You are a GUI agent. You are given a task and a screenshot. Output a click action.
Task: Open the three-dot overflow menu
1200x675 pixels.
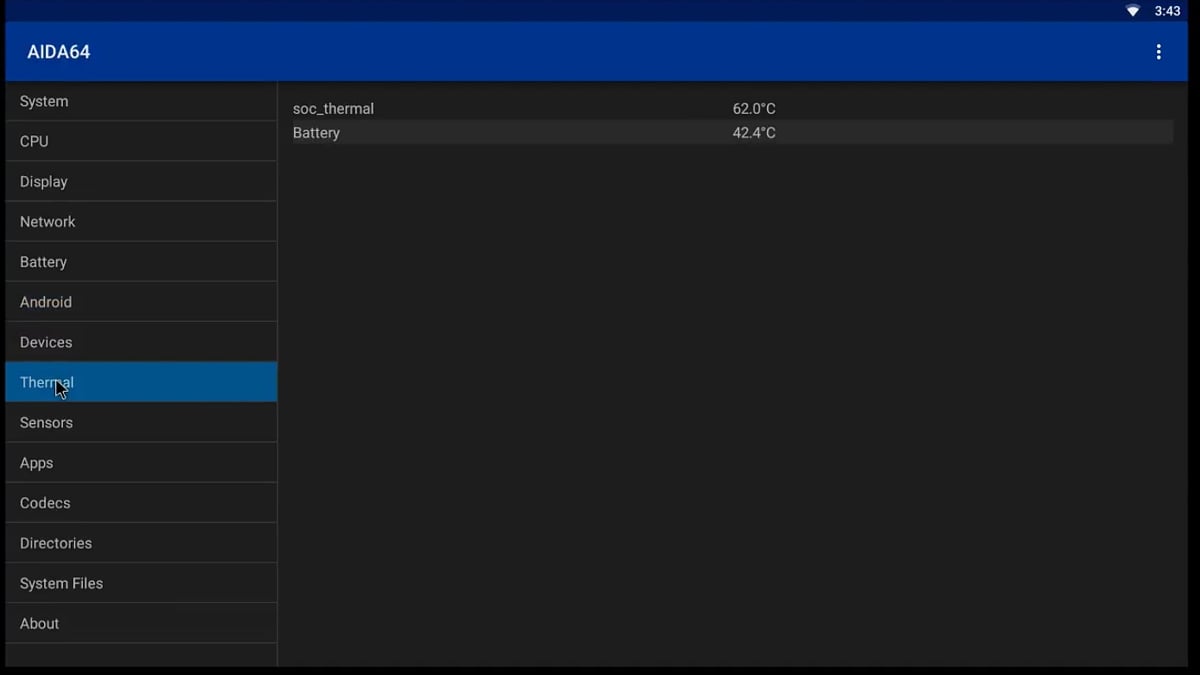[x=1158, y=52]
